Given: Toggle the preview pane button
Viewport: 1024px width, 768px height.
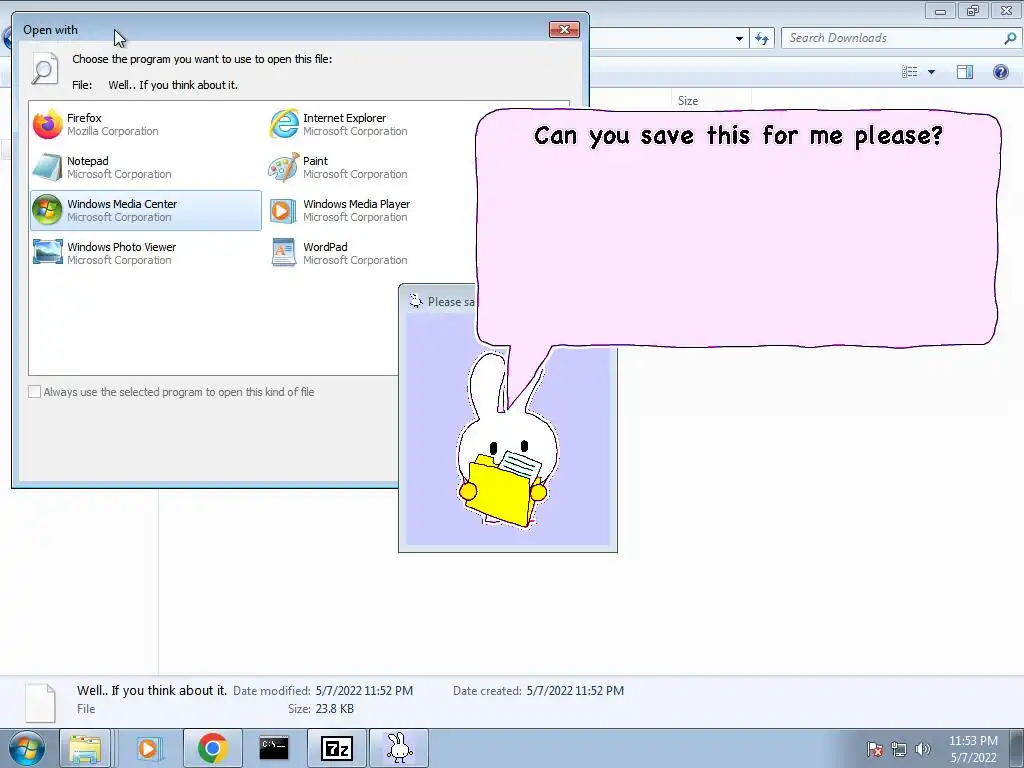Looking at the screenshot, I should click(965, 72).
